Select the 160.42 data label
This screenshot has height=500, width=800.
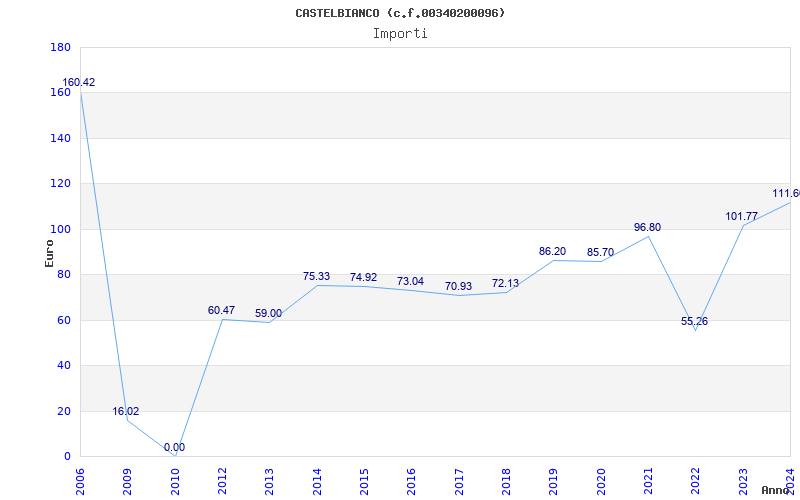(x=79, y=83)
